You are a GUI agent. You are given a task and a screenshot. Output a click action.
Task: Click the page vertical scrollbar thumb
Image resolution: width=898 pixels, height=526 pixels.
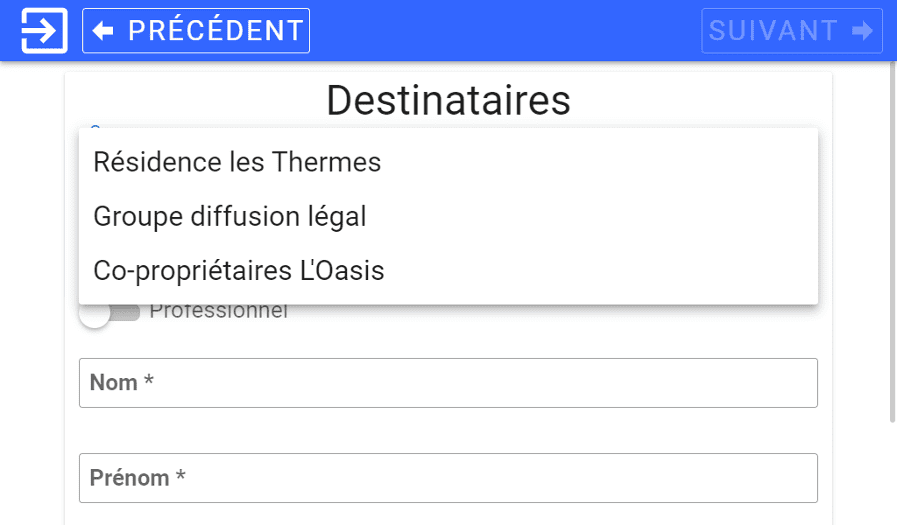891,240
